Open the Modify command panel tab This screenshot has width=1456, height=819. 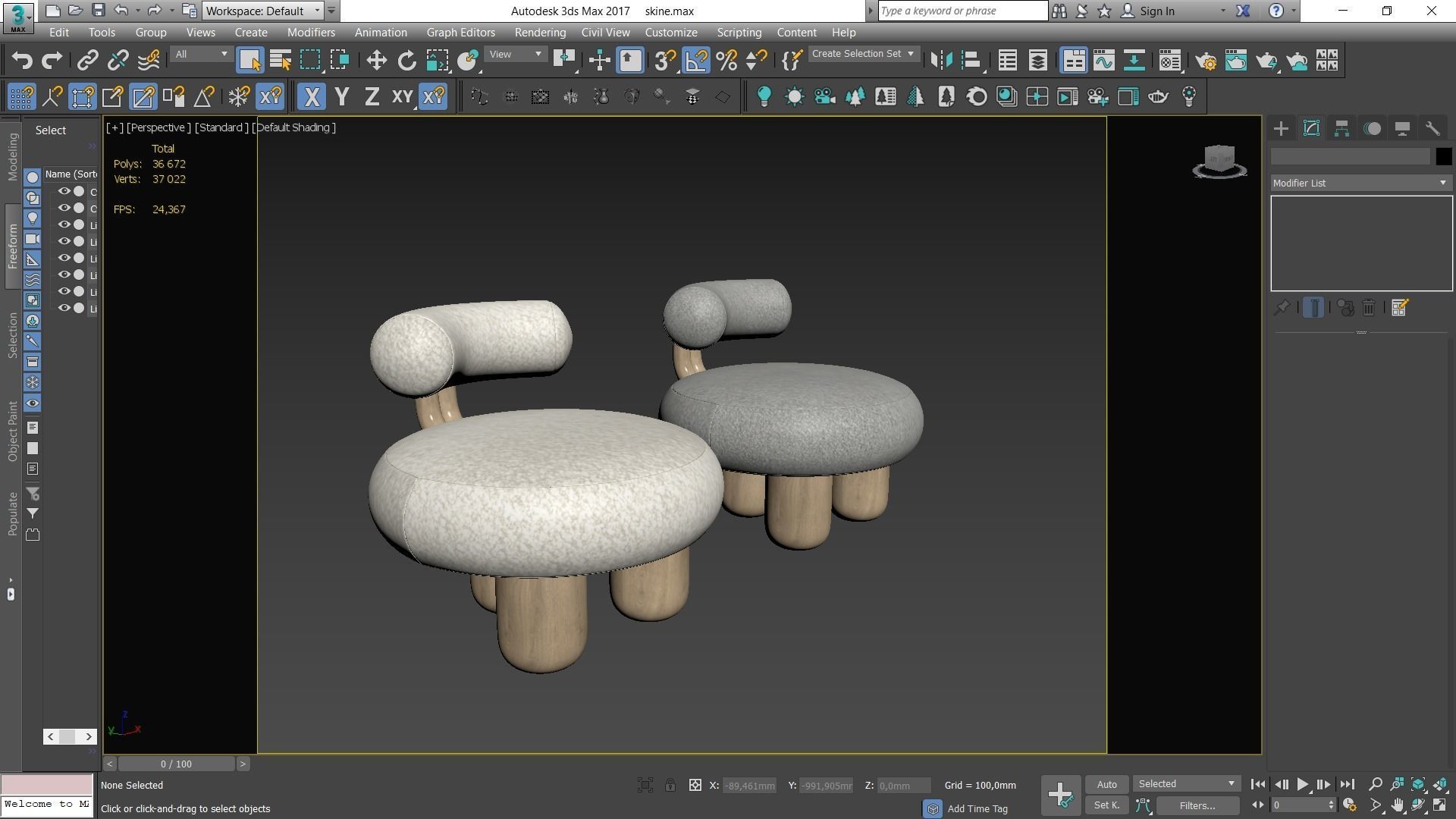point(1311,128)
